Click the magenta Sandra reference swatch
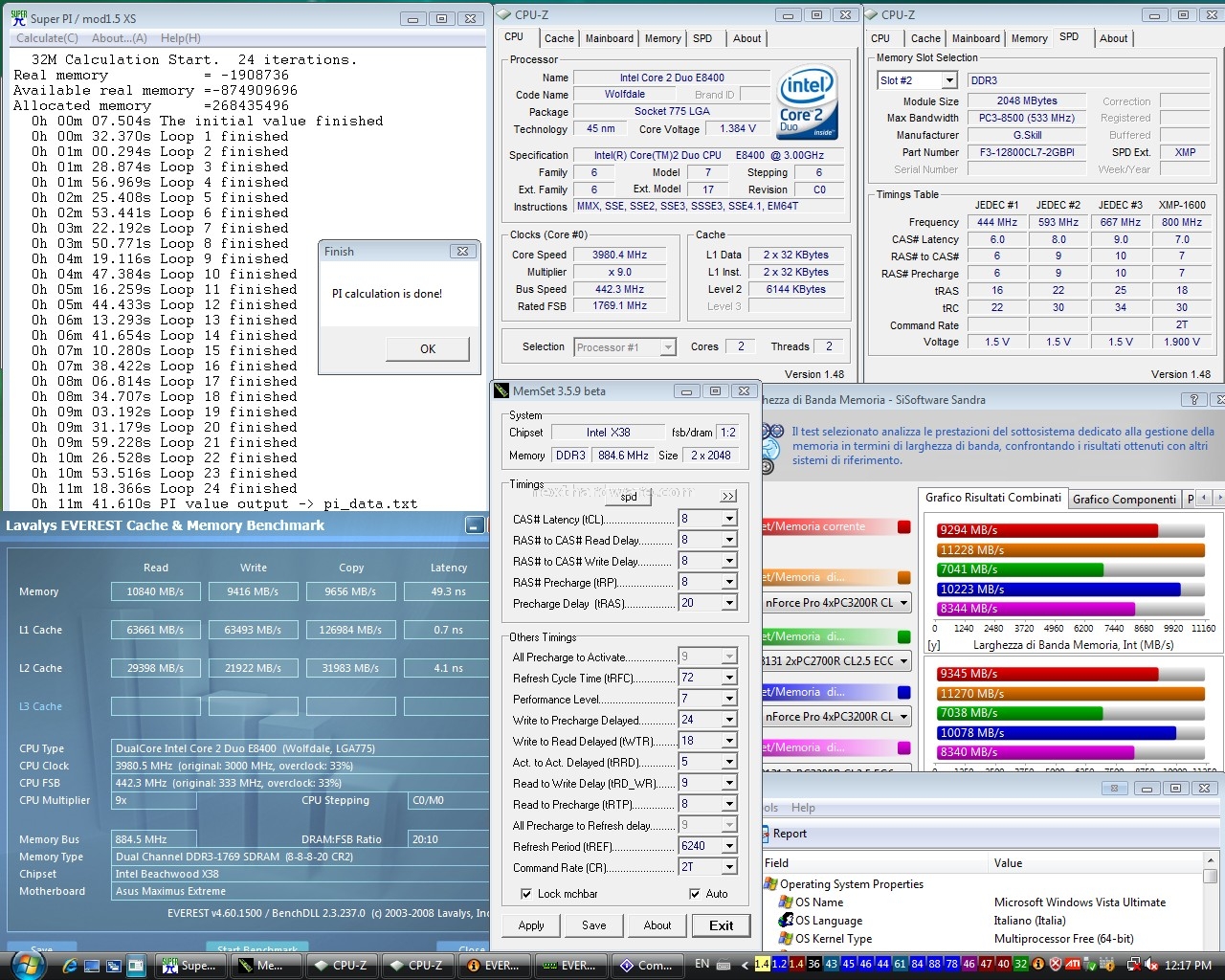Viewport: 1225px width, 980px height. [904, 747]
